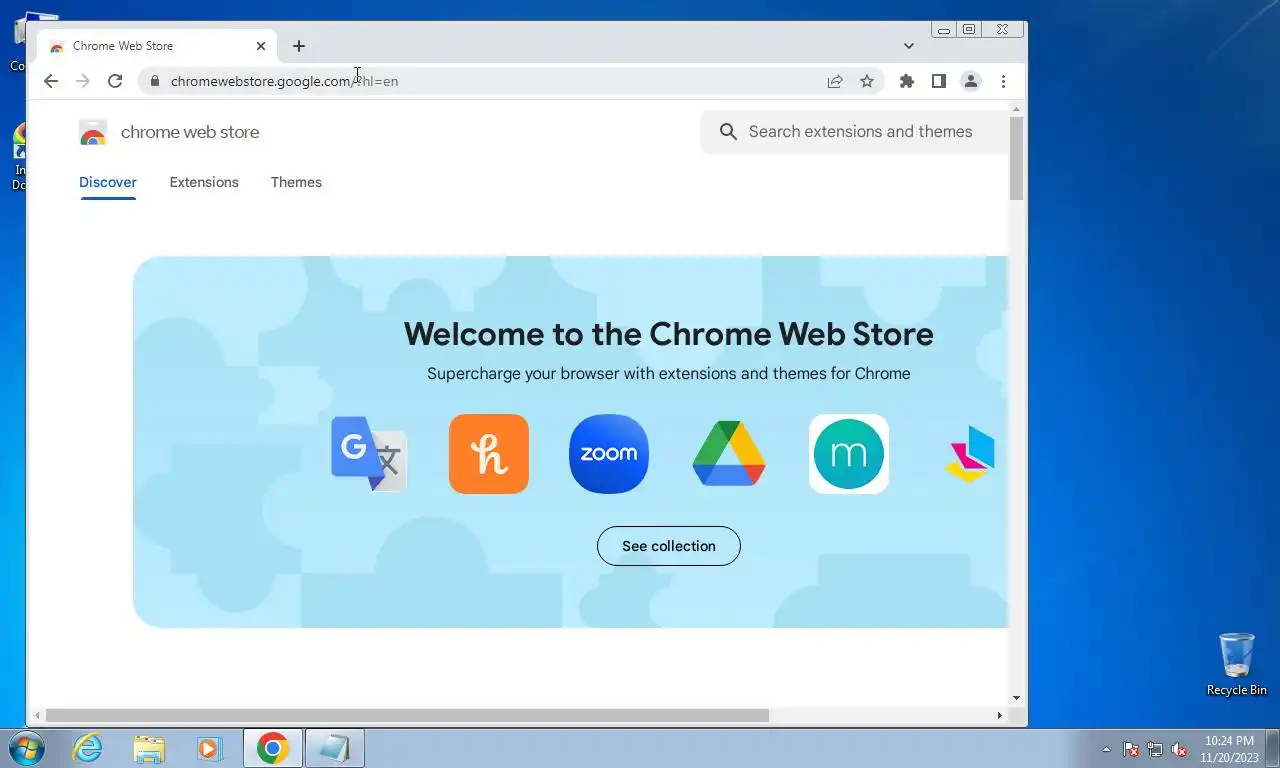
Task: Click the volume muted tray icon
Action: point(1179,749)
